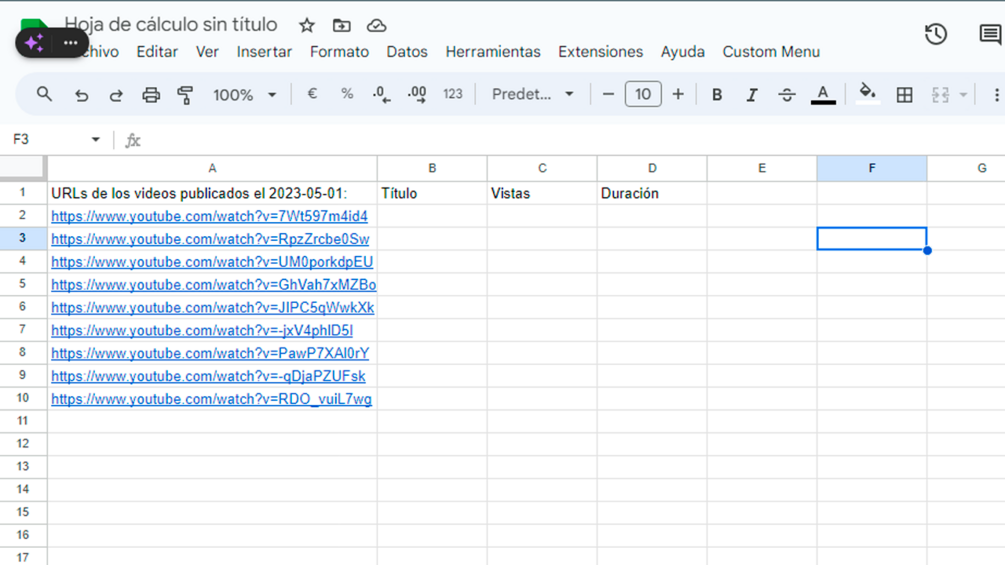Expand the merge cells dropdown arrow
The height and width of the screenshot is (565, 1005).
[963, 95]
